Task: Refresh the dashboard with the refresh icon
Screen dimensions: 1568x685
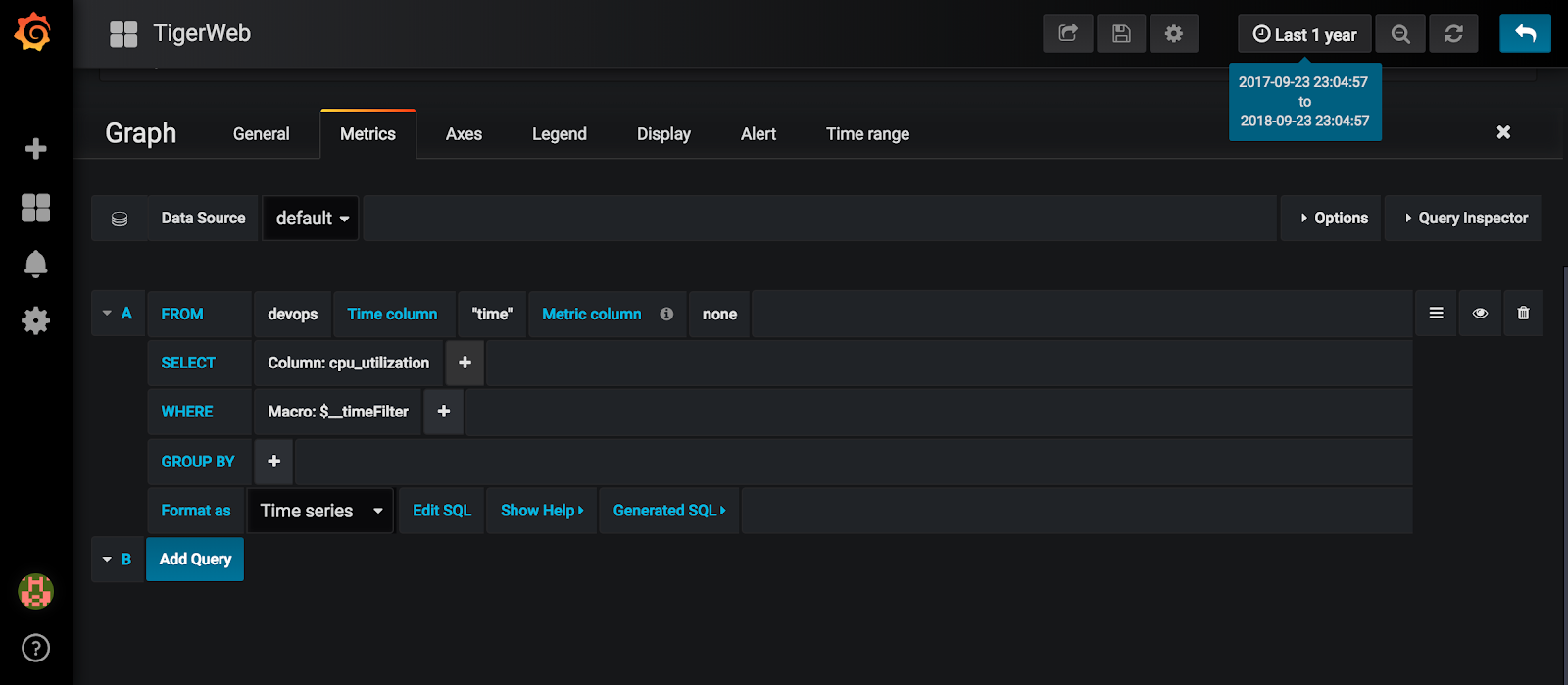Action: tap(1453, 34)
